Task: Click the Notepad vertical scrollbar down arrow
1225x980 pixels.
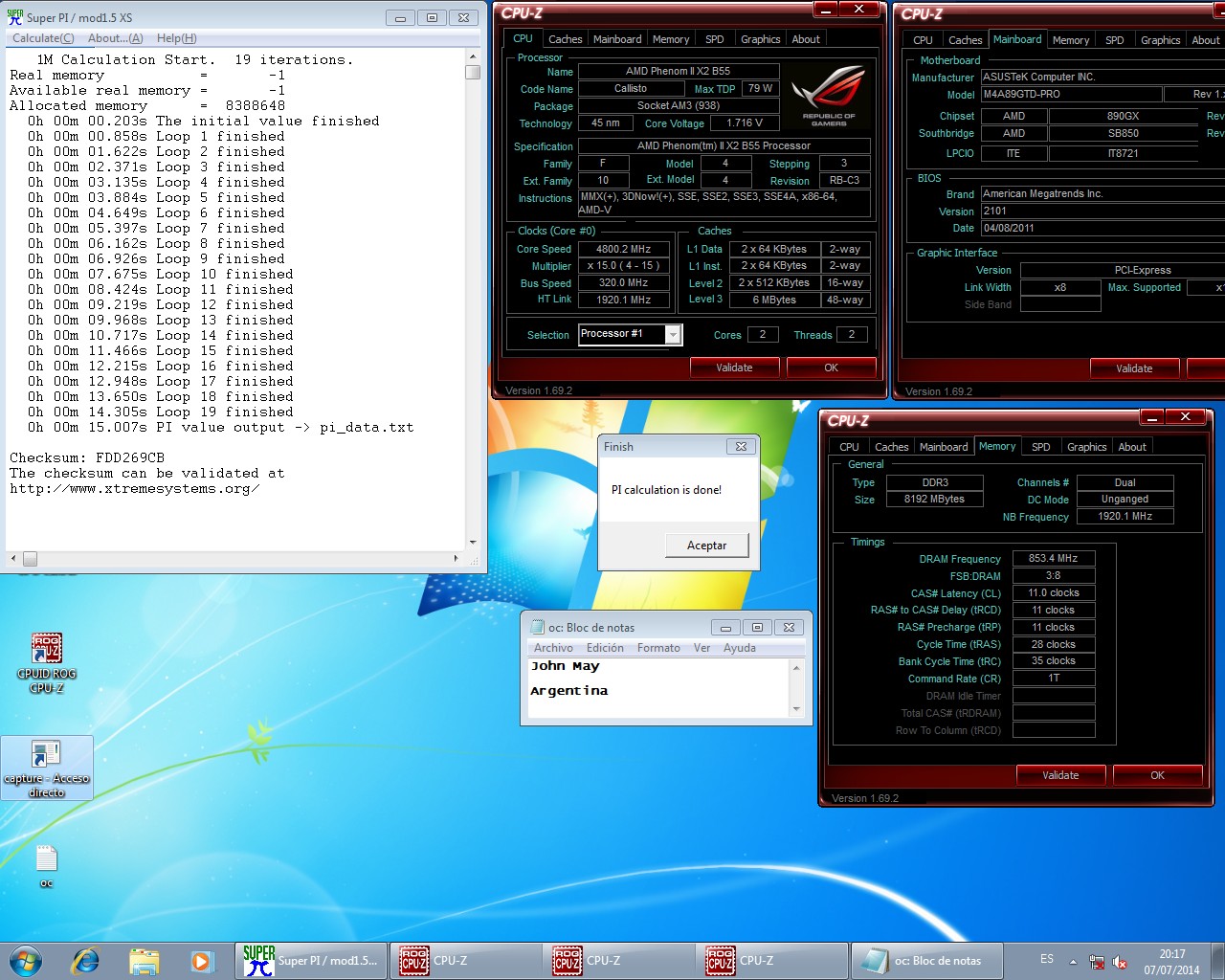Action: 796,709
